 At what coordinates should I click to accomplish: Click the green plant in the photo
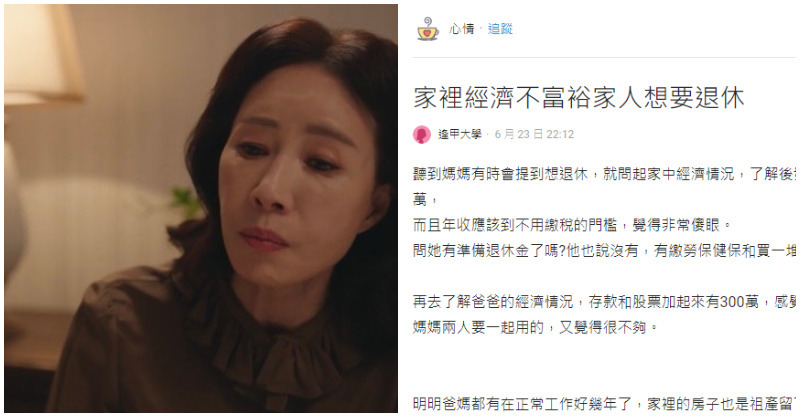pos(187,201)
